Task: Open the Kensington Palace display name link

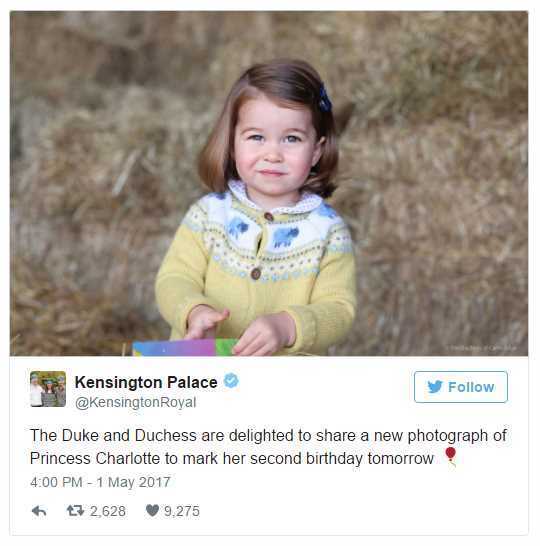Action: pyautogui.click(x=146, y=382)
